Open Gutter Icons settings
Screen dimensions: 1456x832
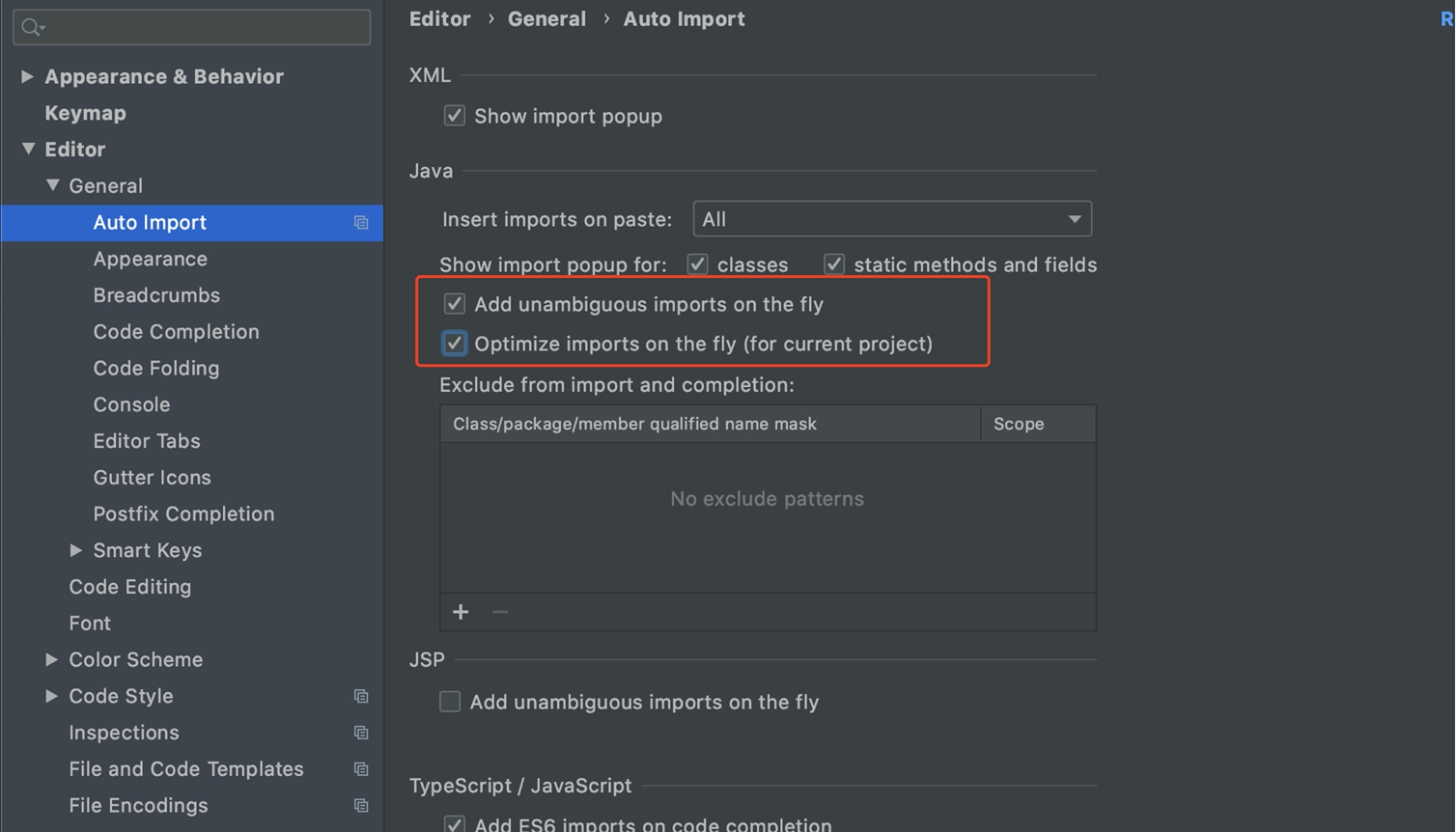tap(152, 478)
